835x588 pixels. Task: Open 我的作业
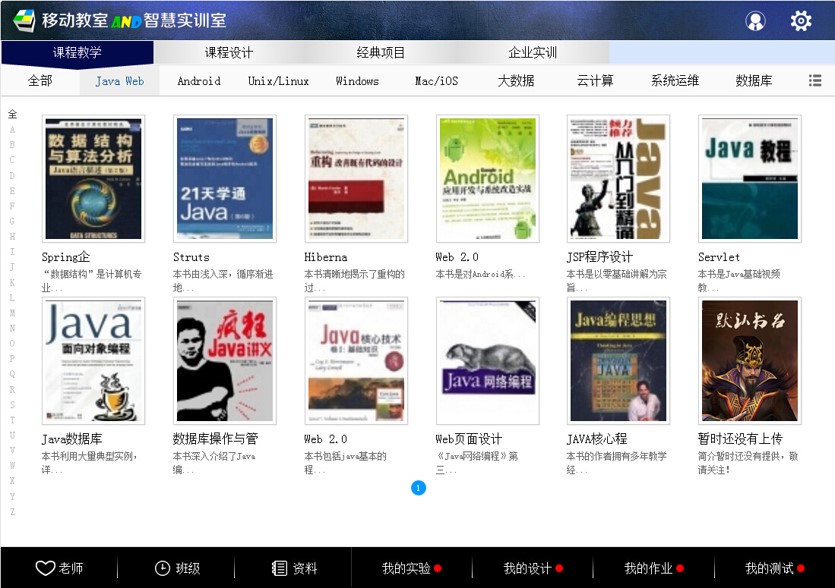(x=653, y=568)
